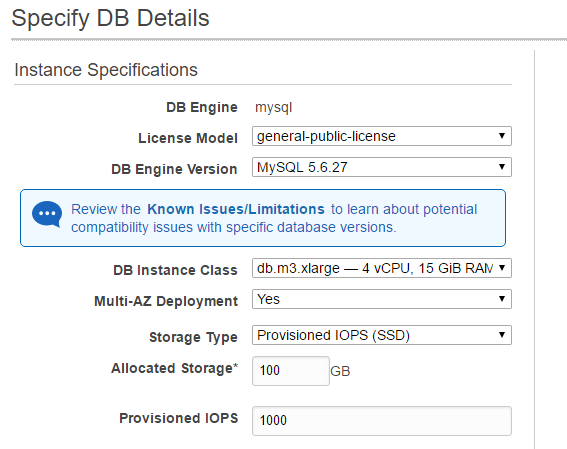Click the blue speech bubble info icon
Screen dimensions: 567x449
tap(47, 214)
